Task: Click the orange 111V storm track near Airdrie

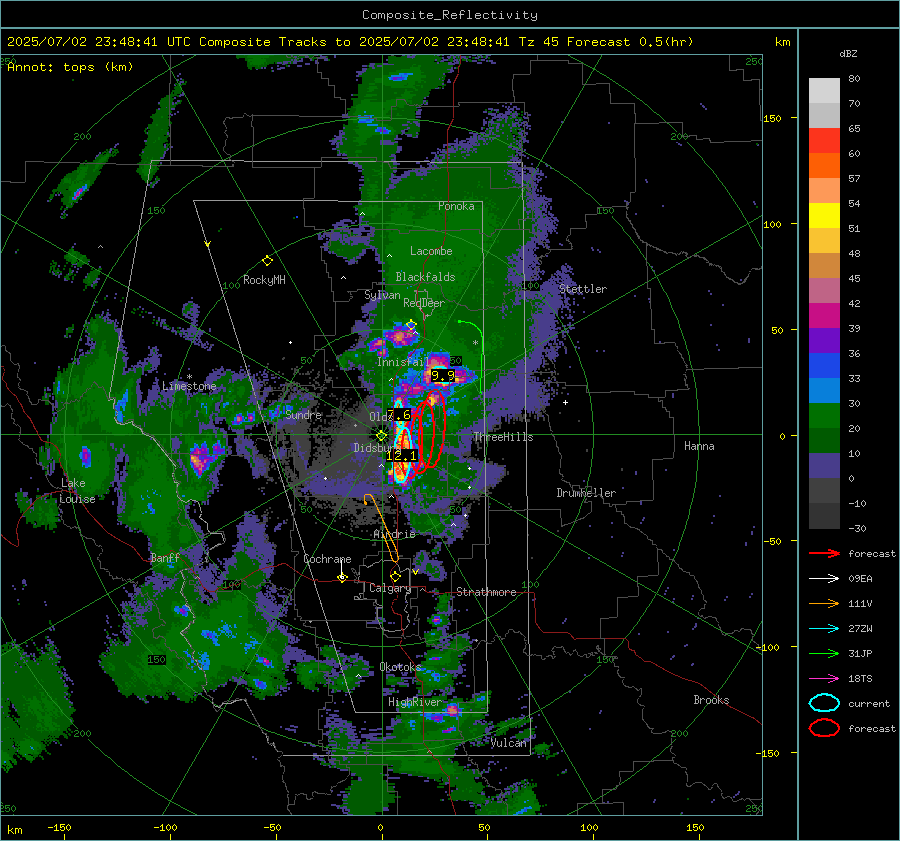Action: [382, 527]
